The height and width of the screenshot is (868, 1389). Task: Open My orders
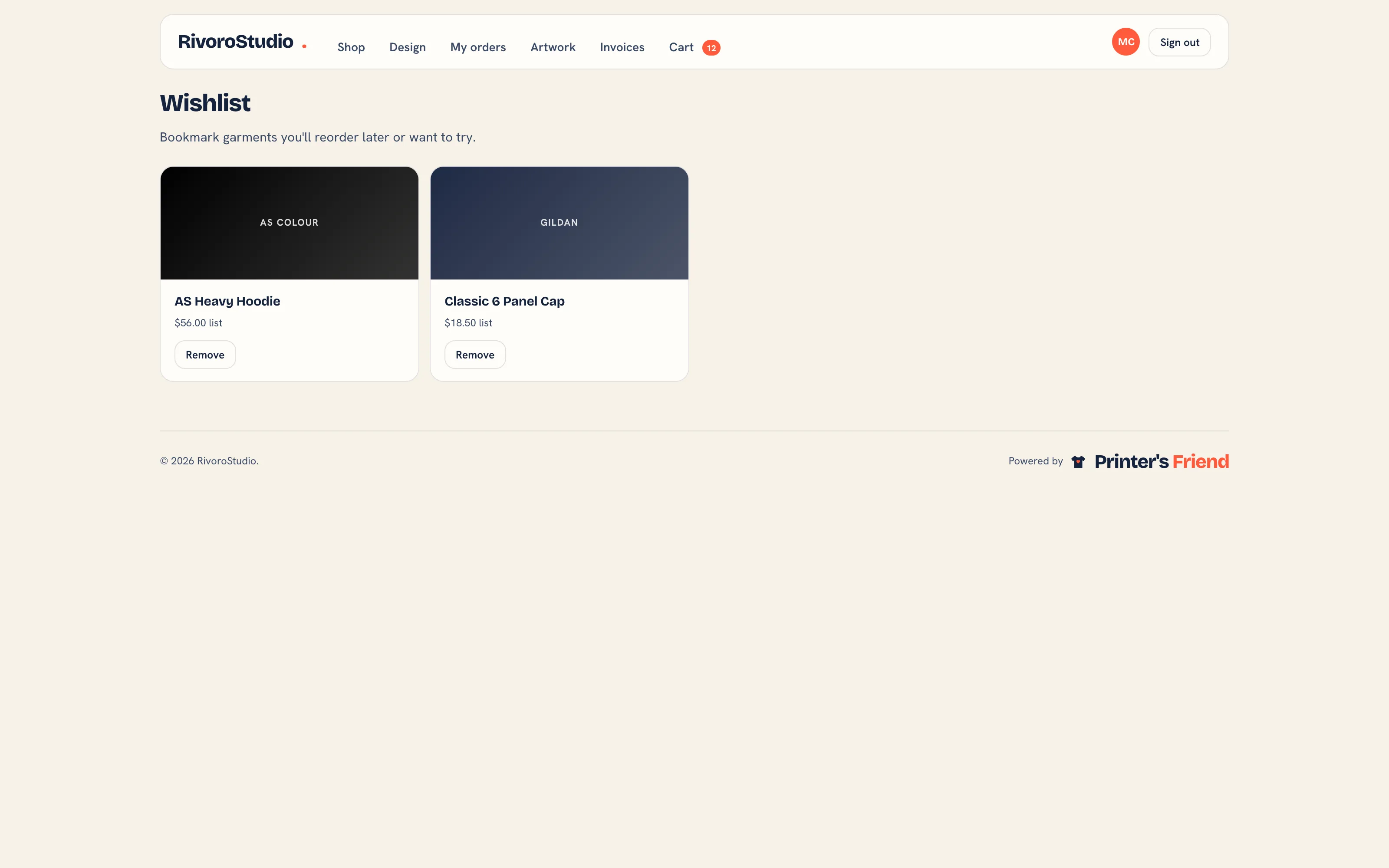pos(478,47)
